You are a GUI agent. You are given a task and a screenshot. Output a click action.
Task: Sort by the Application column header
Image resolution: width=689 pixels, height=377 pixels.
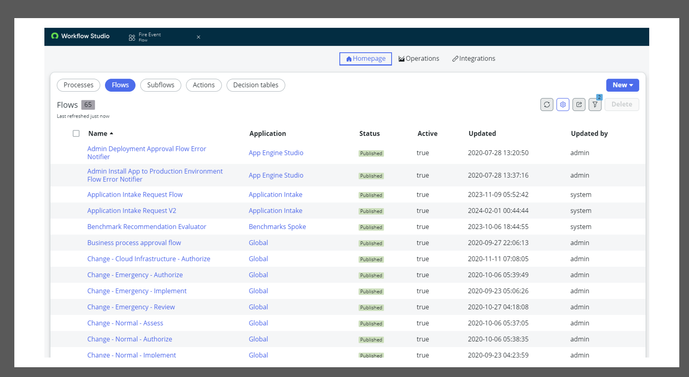[268, 133]
